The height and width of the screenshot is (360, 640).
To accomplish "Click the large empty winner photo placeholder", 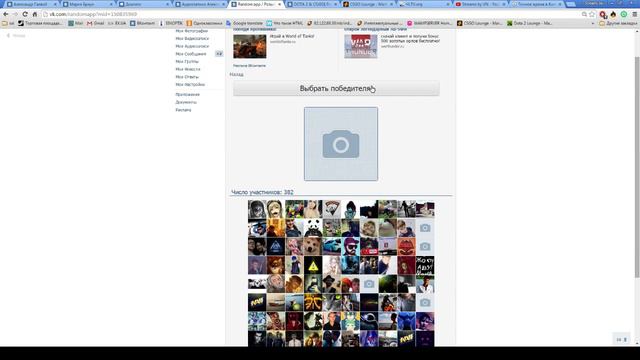I will pyautogui.click(x=341, y=144).
